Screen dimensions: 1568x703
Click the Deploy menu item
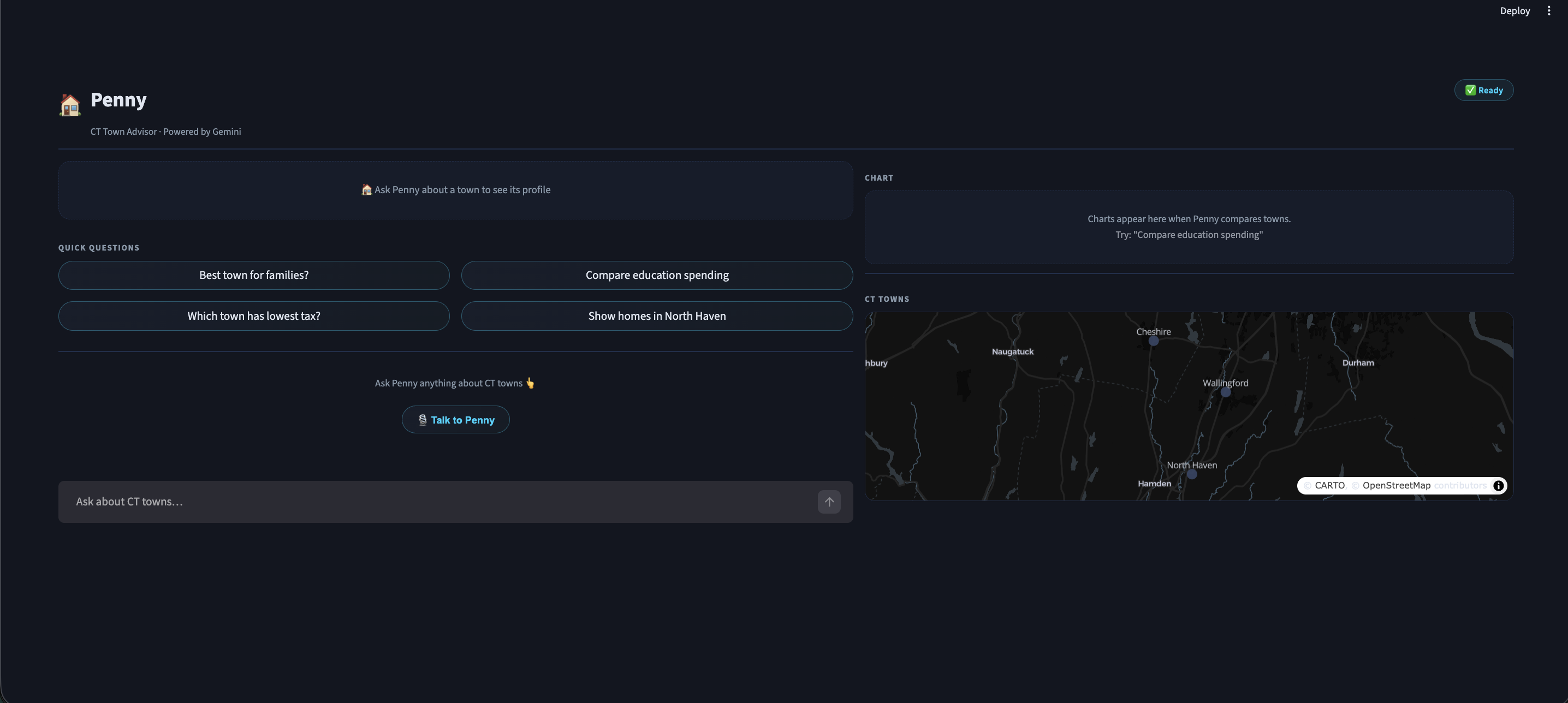pyautogui.click(x=1514, y=11)
